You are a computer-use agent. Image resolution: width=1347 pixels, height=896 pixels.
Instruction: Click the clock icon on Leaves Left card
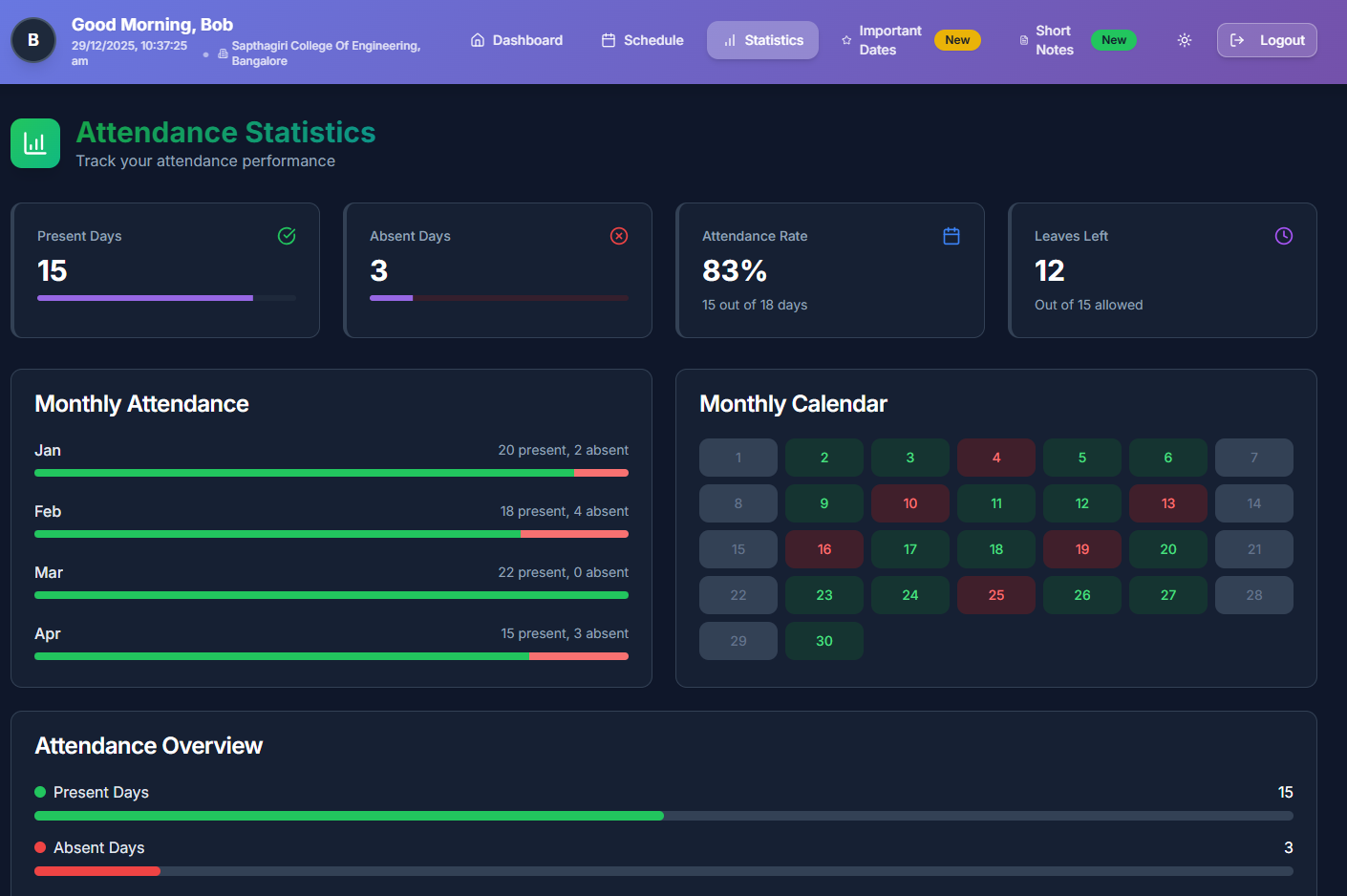coord(1283,236)
